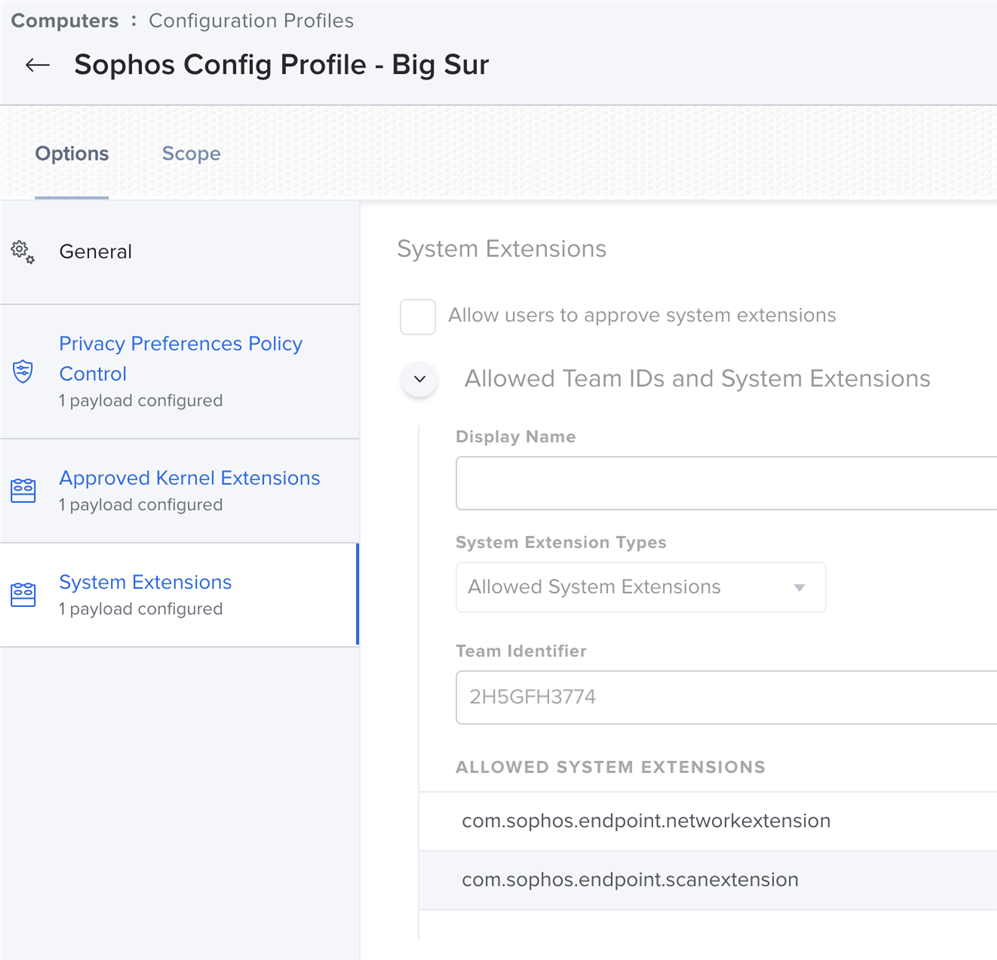Click the Computers breadcrumb link

[x=65, y=20]
